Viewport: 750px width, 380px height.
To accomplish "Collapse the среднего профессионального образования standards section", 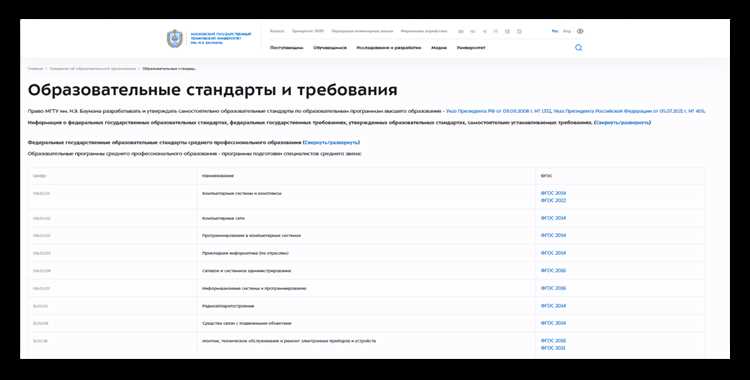I will [331, 143].
